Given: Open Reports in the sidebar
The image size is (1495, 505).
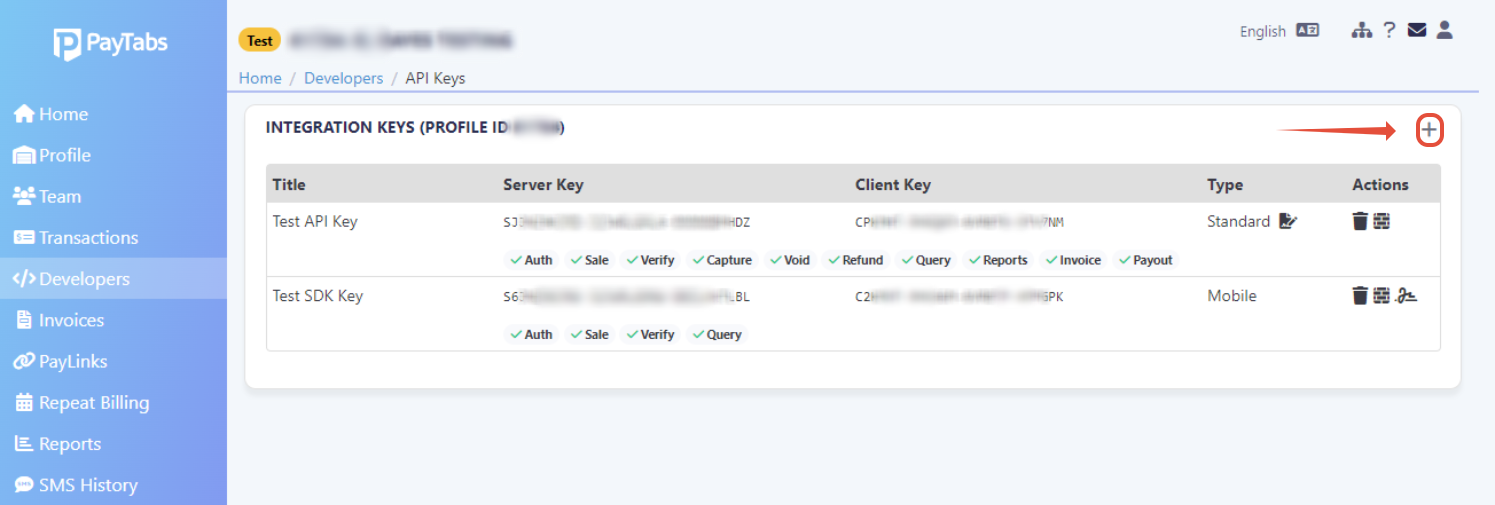Looking at the screenshot, I should 113,444.
